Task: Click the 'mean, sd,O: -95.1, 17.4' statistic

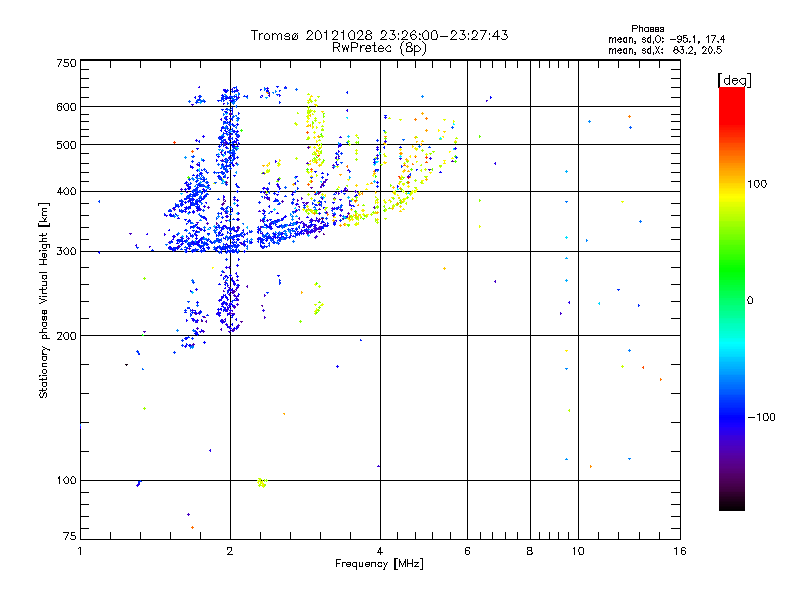Action: [x=666, y=39]
